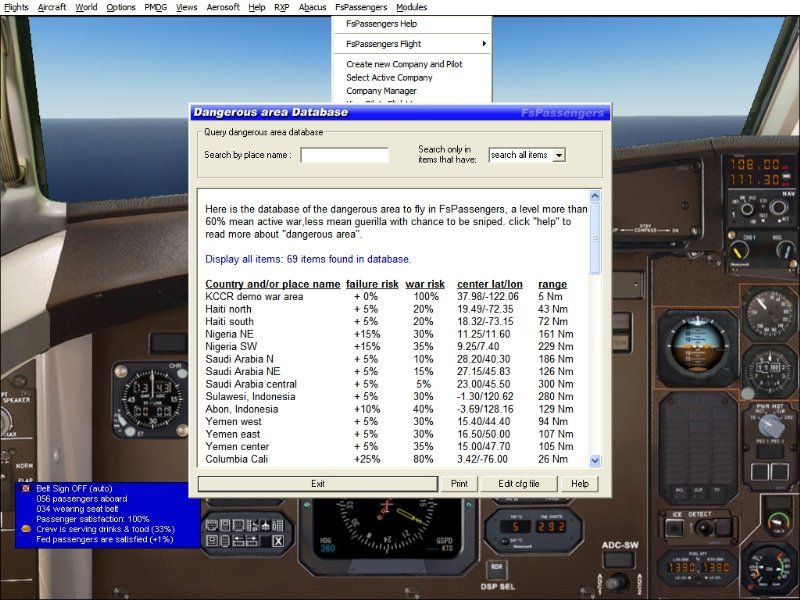This screenshot has height=600, width=800.
Task: Click the ICE DETECT round knob
Action: click(704, 528)
